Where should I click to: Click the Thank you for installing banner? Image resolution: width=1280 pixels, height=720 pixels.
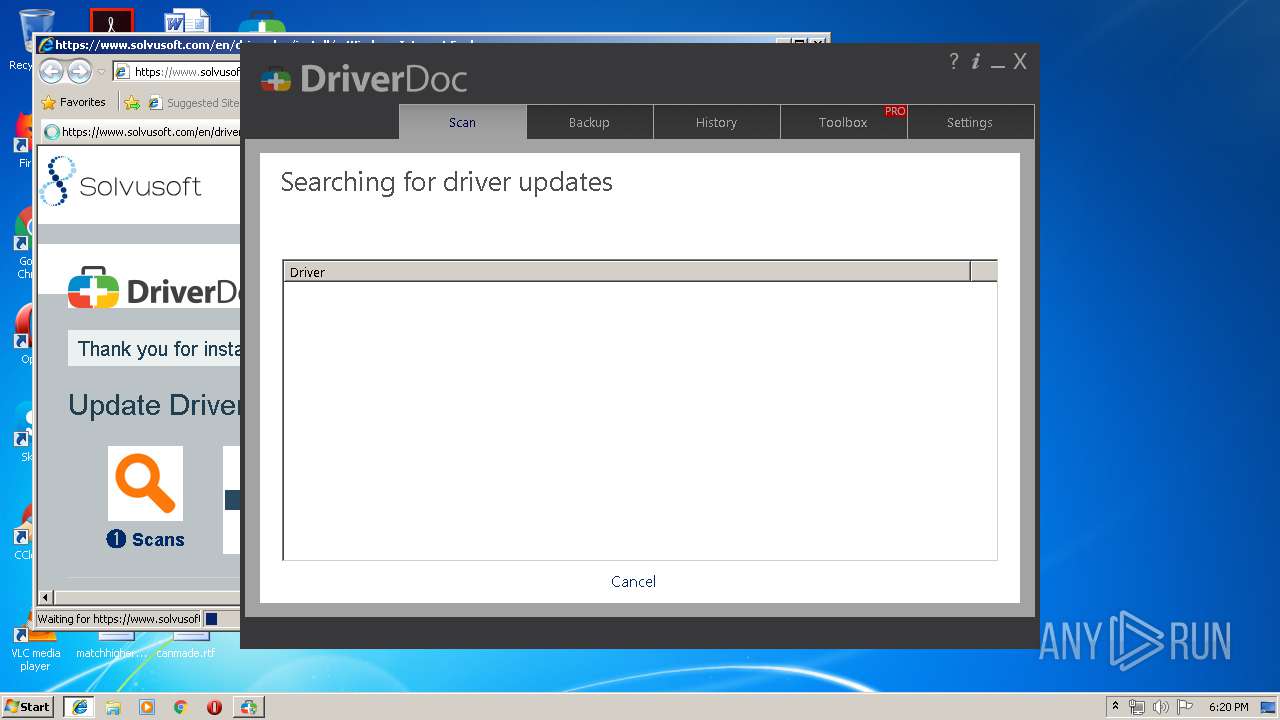pyautogui.click(x=155, y=349)
